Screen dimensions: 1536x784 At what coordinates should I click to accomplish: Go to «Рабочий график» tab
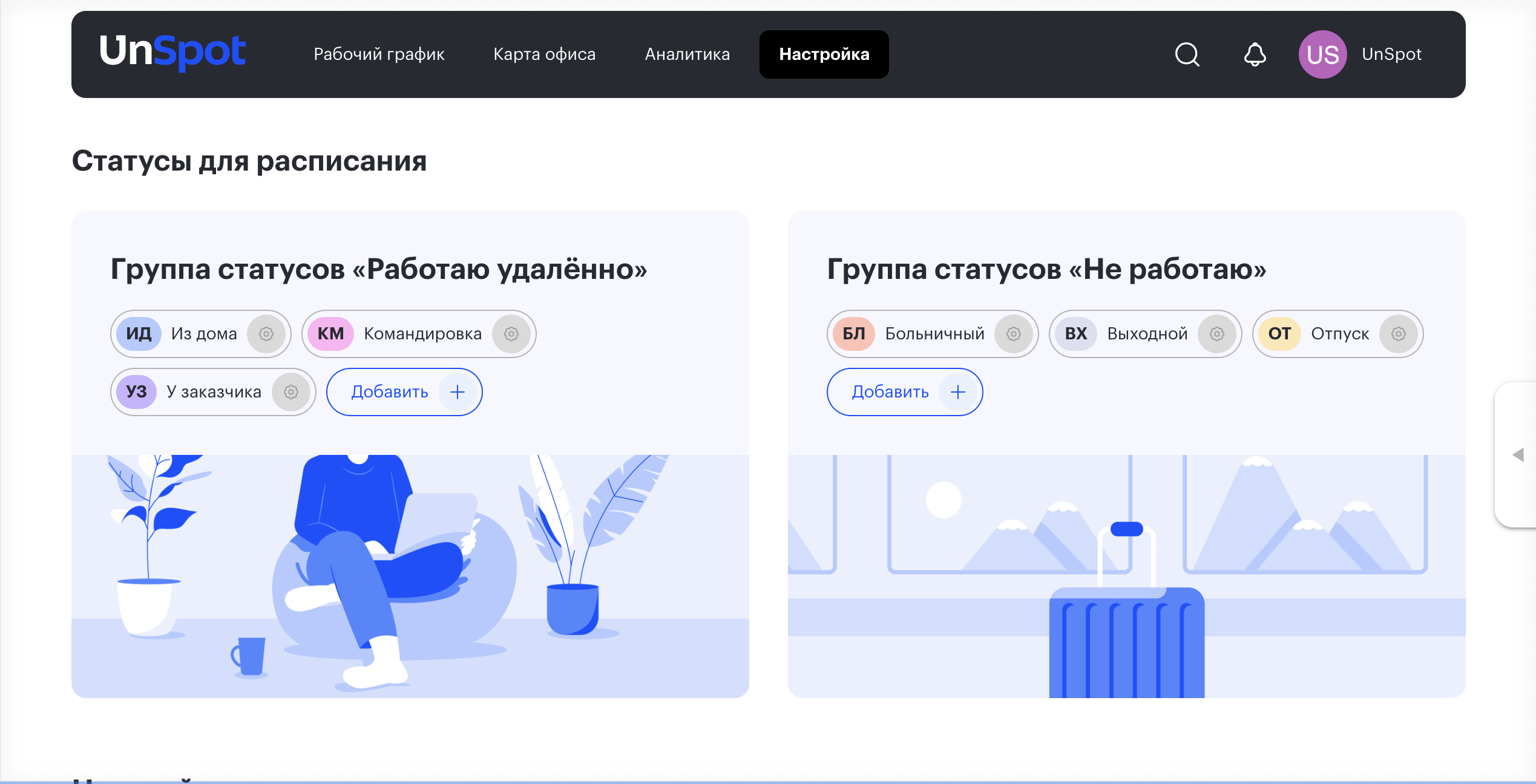[x=379, y=54]
